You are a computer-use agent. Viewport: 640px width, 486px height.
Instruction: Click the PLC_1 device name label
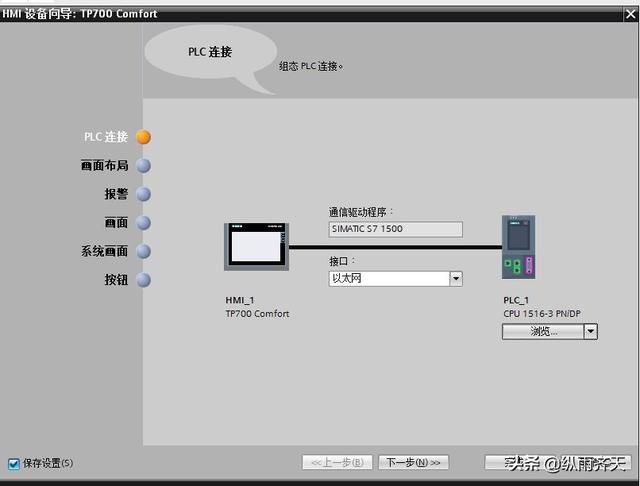pyautogui.click(x=516, y=300)
